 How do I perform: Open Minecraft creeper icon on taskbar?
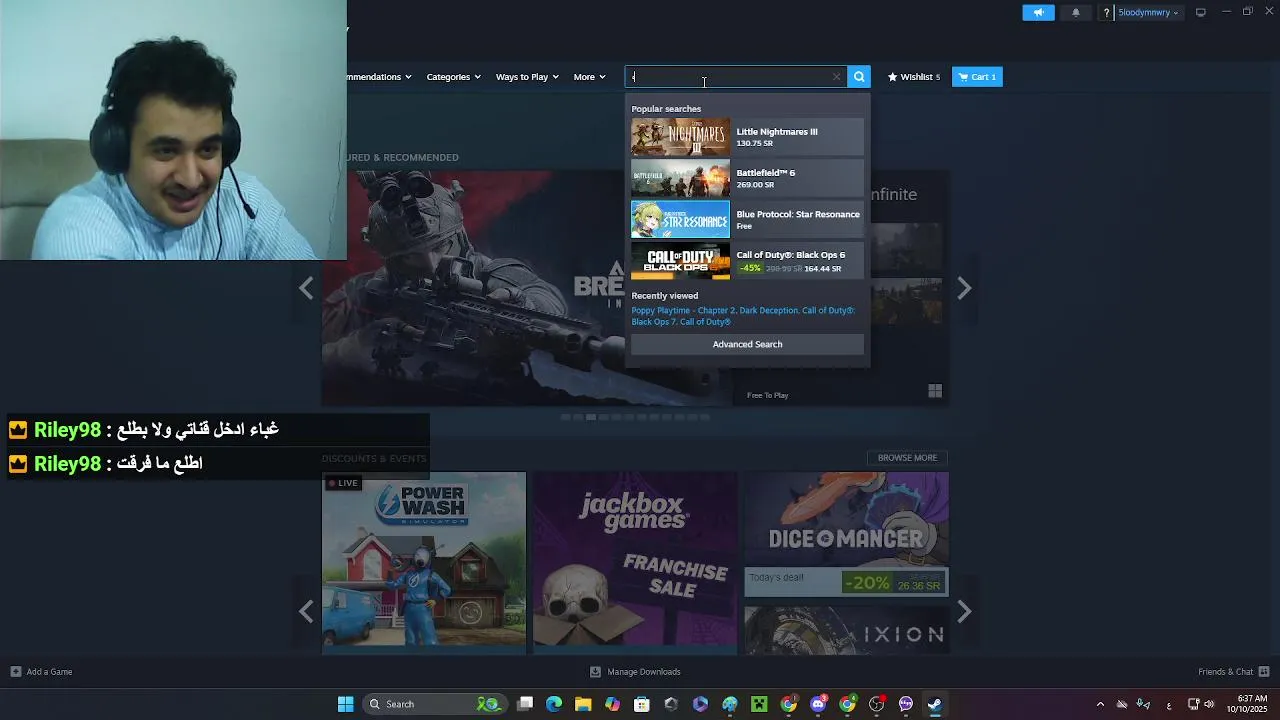point(759,704)
